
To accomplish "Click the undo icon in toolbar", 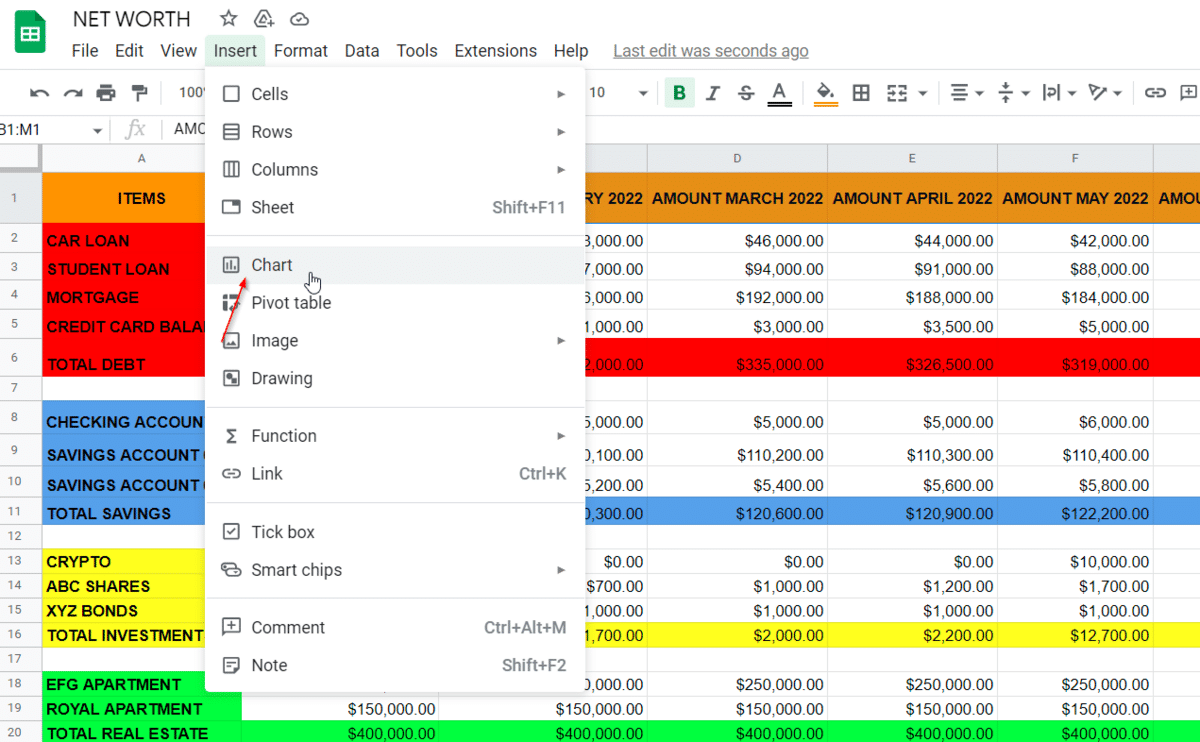I will tap(39, 93).
